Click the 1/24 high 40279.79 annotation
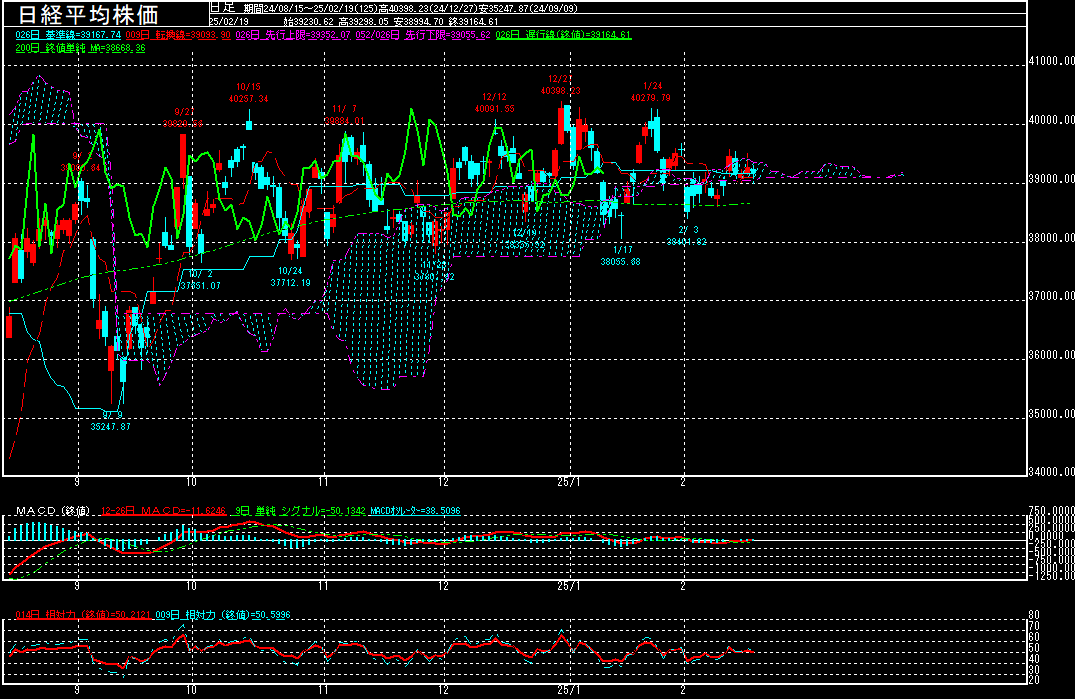The height and width of the screenshot is (699, 1076). [651, 92]
